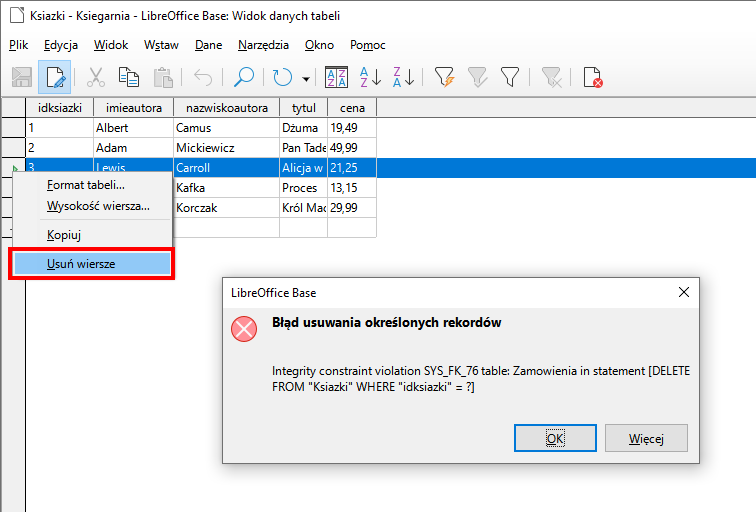Screen dimensions: 756x512
Task: Open the Narzędzia menu
Action: click(x=263, y=45)
